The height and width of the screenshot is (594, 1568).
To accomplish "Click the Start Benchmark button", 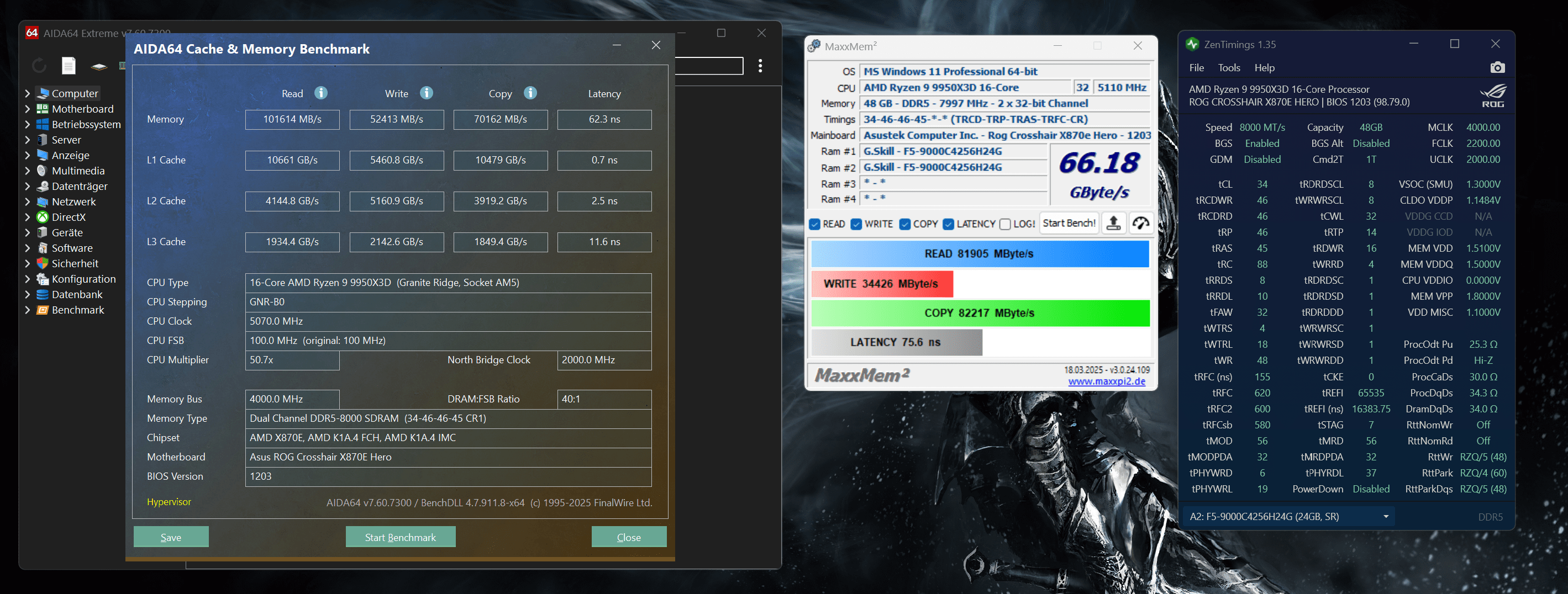I will pos(401,538).
